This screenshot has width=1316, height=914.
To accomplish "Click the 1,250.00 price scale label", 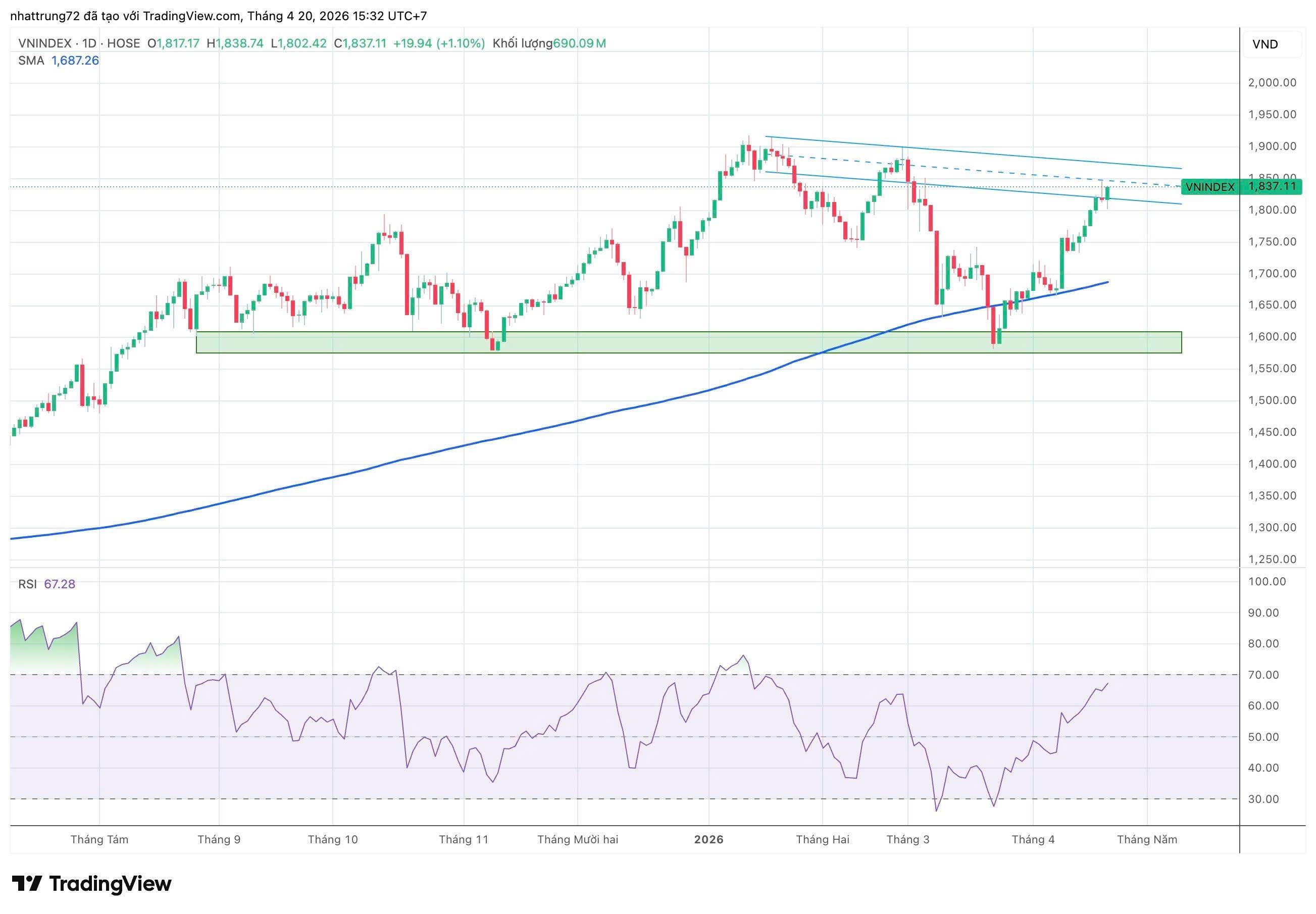I will tap(1272, 560).
